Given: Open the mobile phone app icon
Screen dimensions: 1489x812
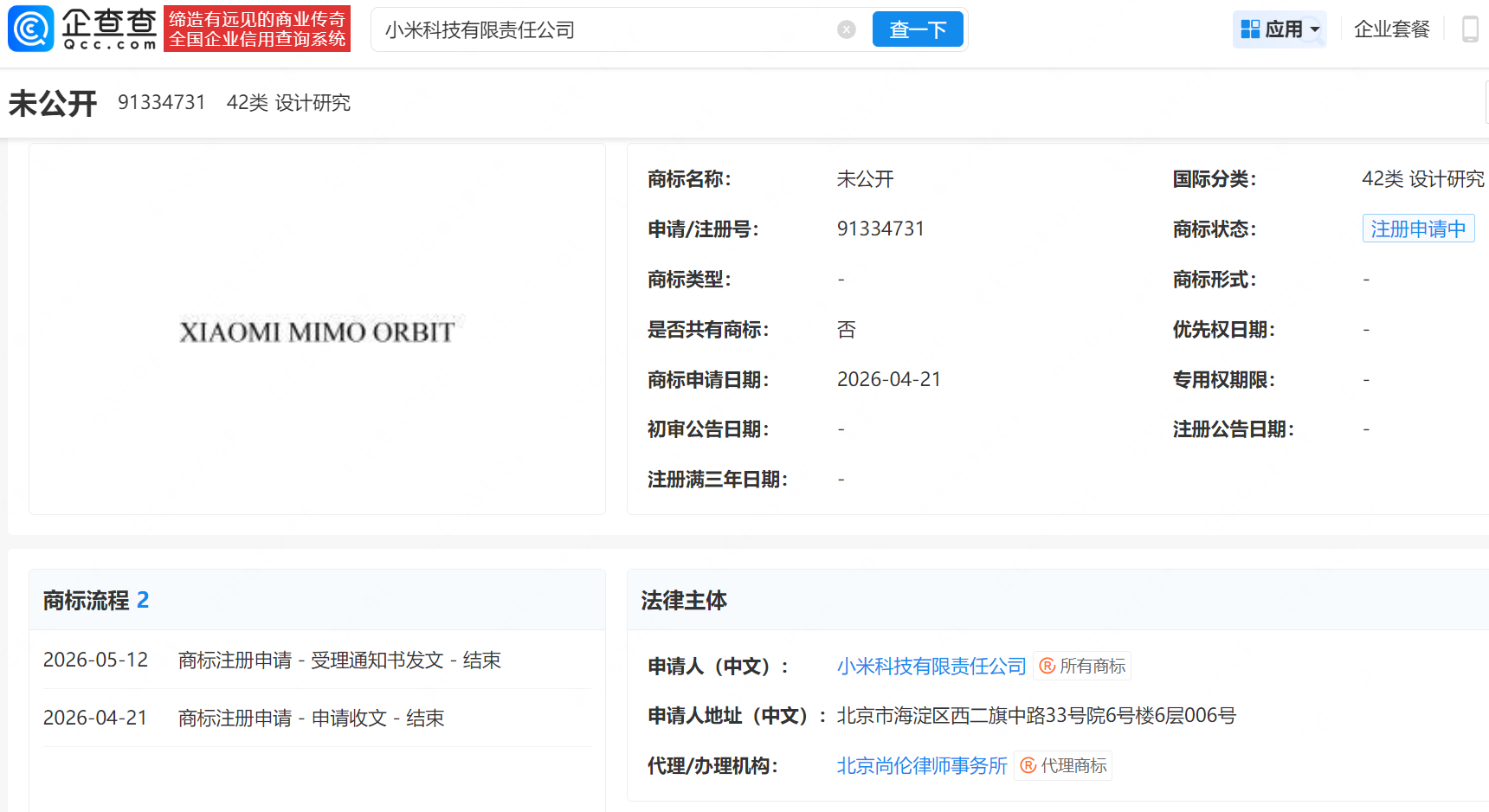Looking at the screenshot, I should point(1470,29).
